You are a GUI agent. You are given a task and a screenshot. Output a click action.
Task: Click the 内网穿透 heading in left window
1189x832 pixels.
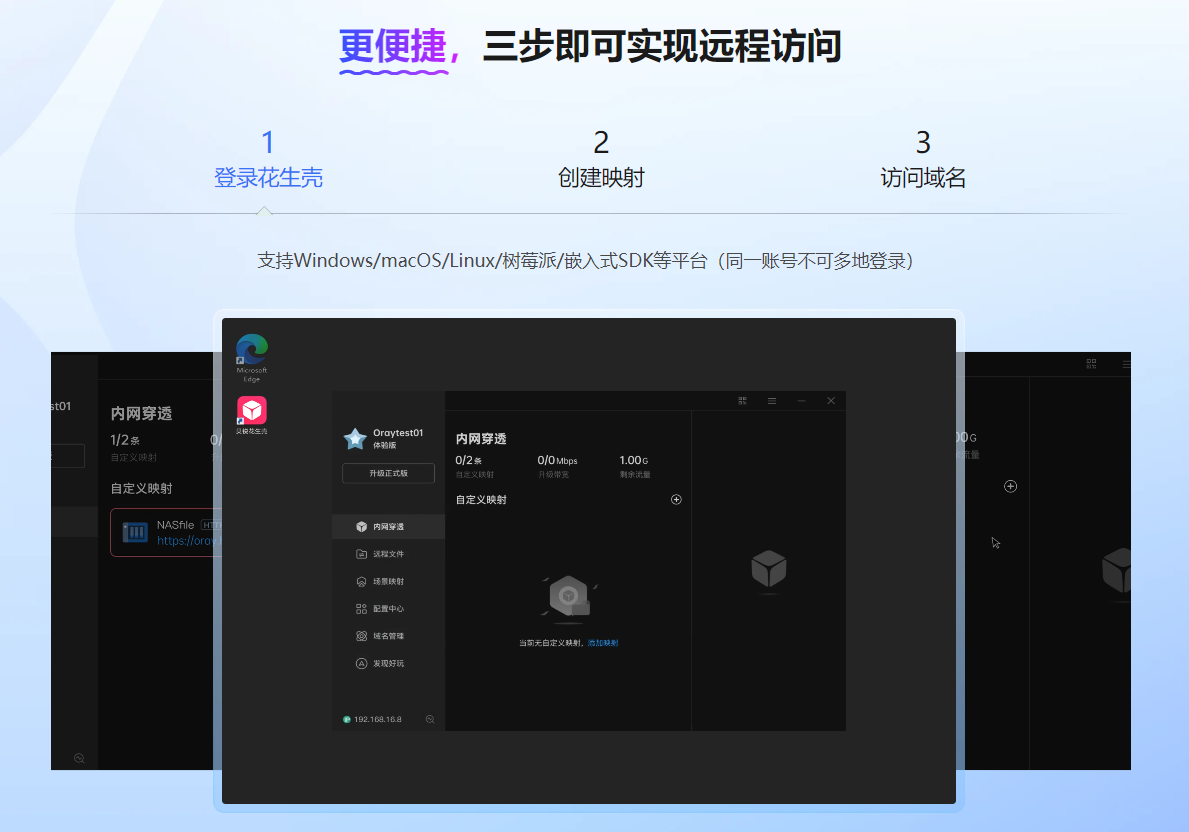[x=141, y=413]
